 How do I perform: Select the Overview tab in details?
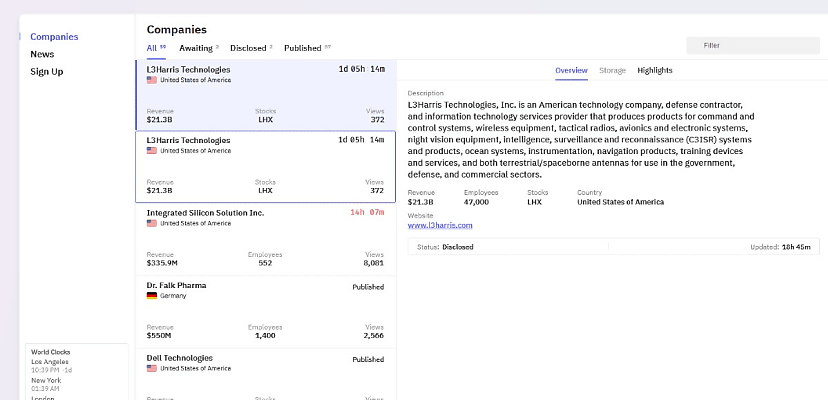(571, 70)
